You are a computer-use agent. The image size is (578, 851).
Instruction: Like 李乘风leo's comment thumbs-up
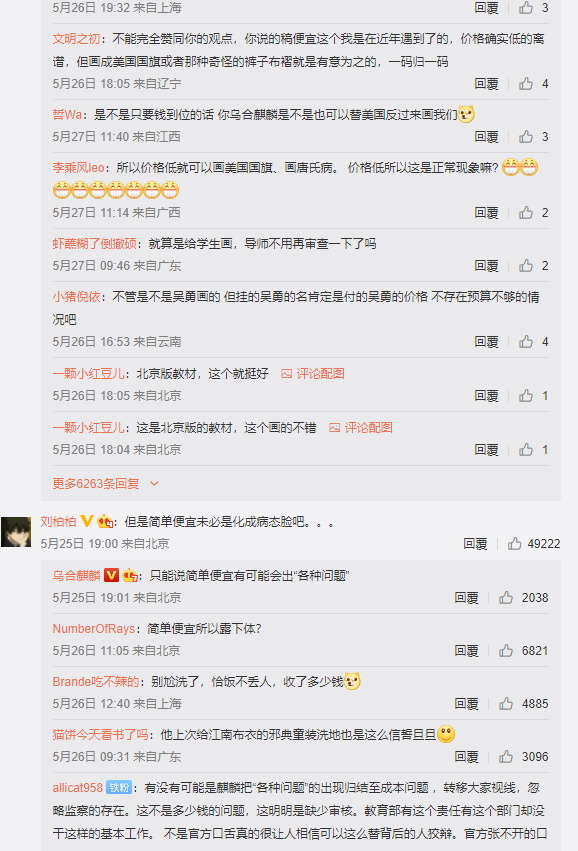click(x=526, y=213)
